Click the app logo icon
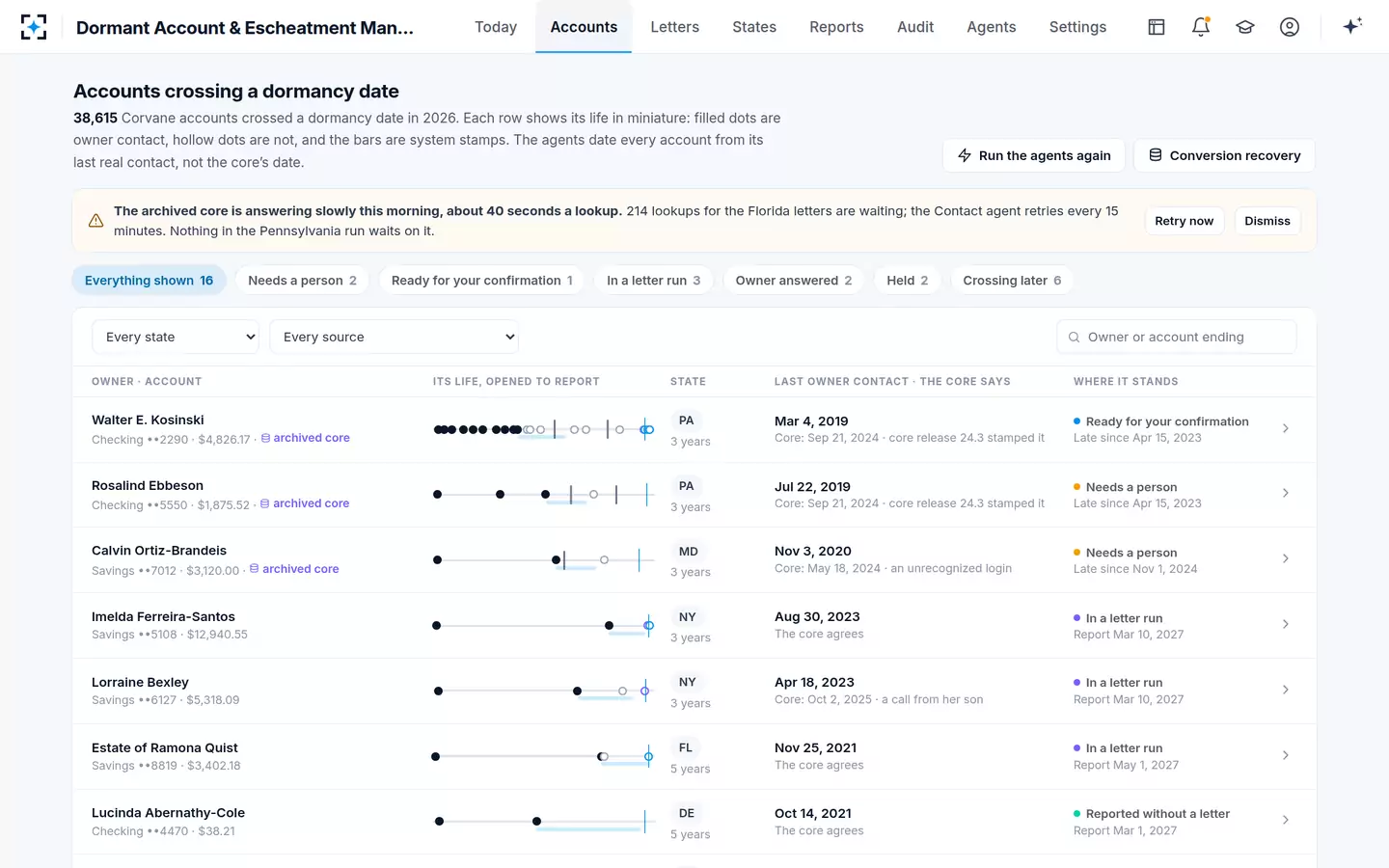Screen dimensions: 1389x868 pos(34,27)
